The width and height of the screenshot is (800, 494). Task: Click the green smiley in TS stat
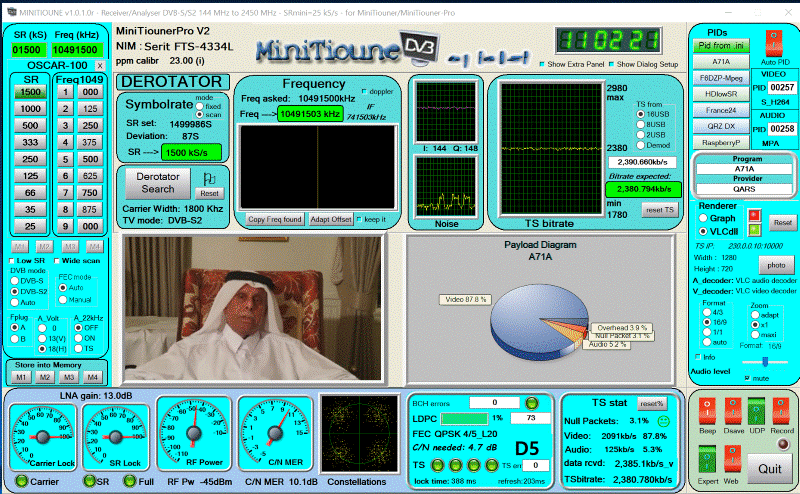tap(663, 421)
